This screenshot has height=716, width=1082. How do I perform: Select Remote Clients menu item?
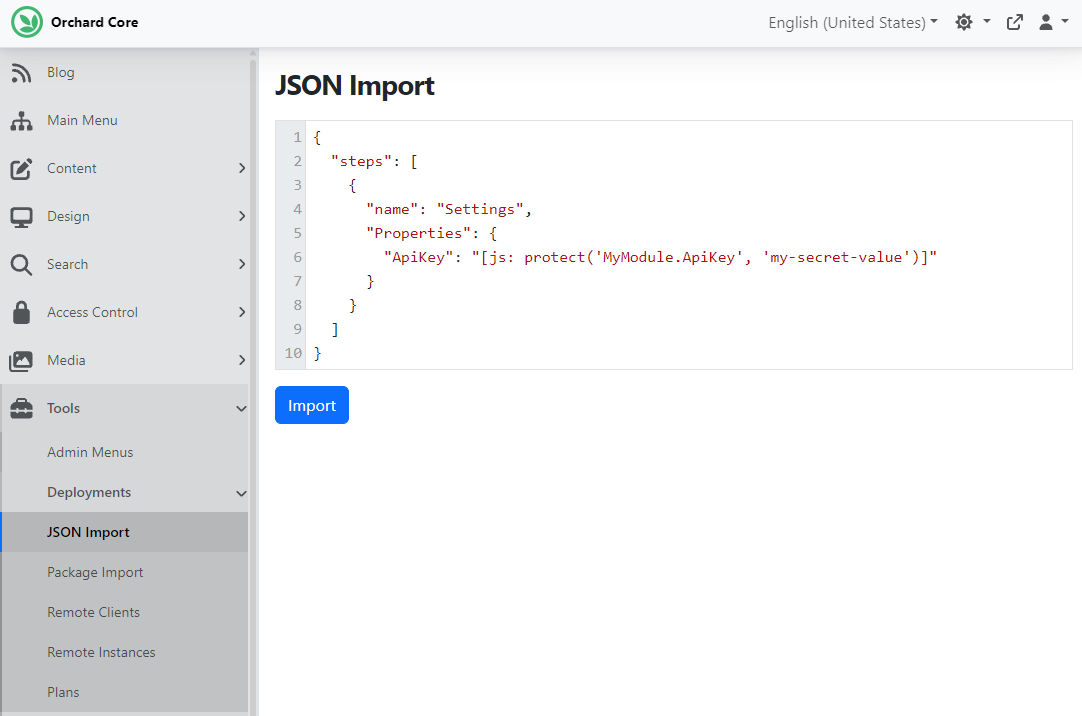93,613
